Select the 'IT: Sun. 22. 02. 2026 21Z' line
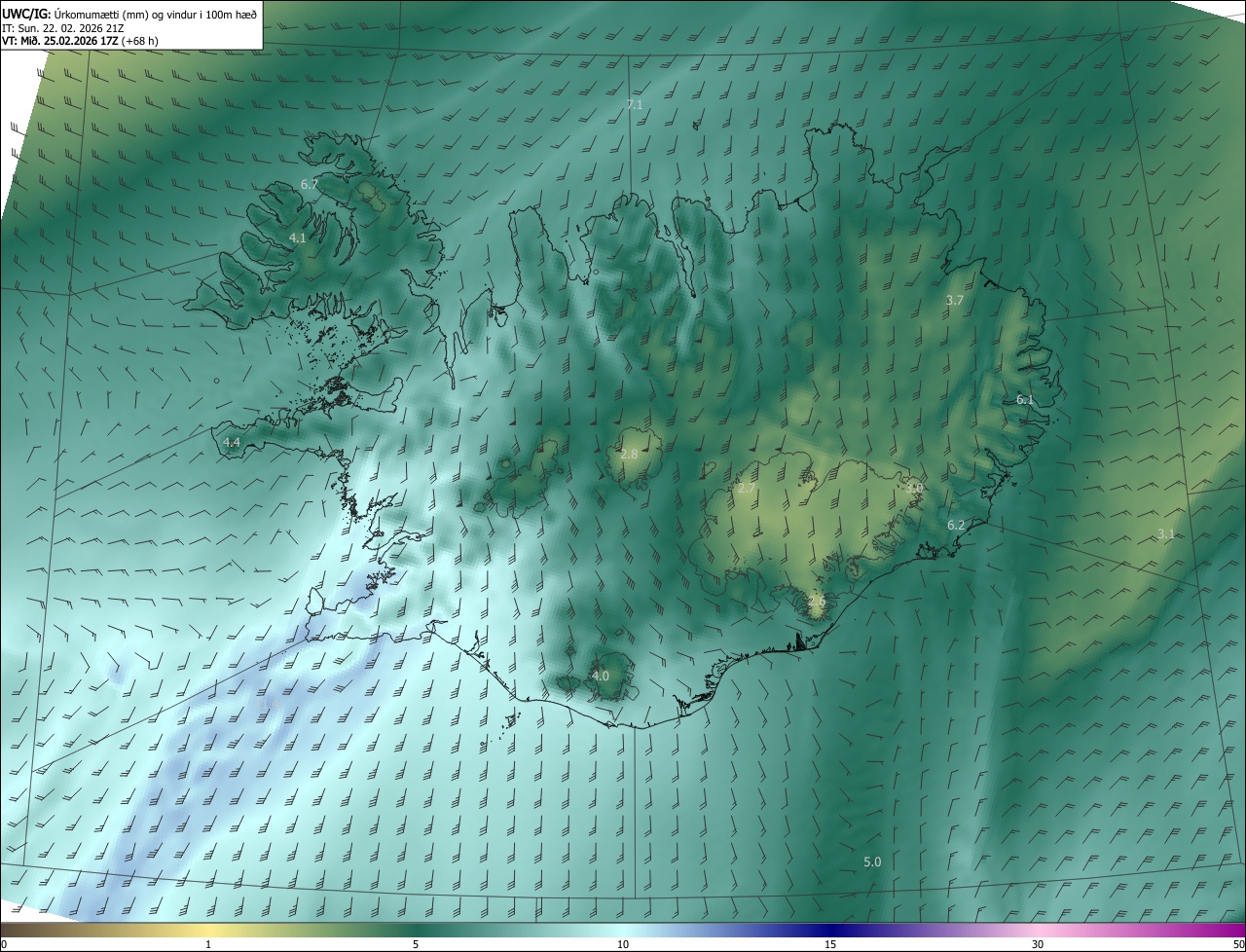The width and height of the screenshot is (1246, 952). [63, 27]
